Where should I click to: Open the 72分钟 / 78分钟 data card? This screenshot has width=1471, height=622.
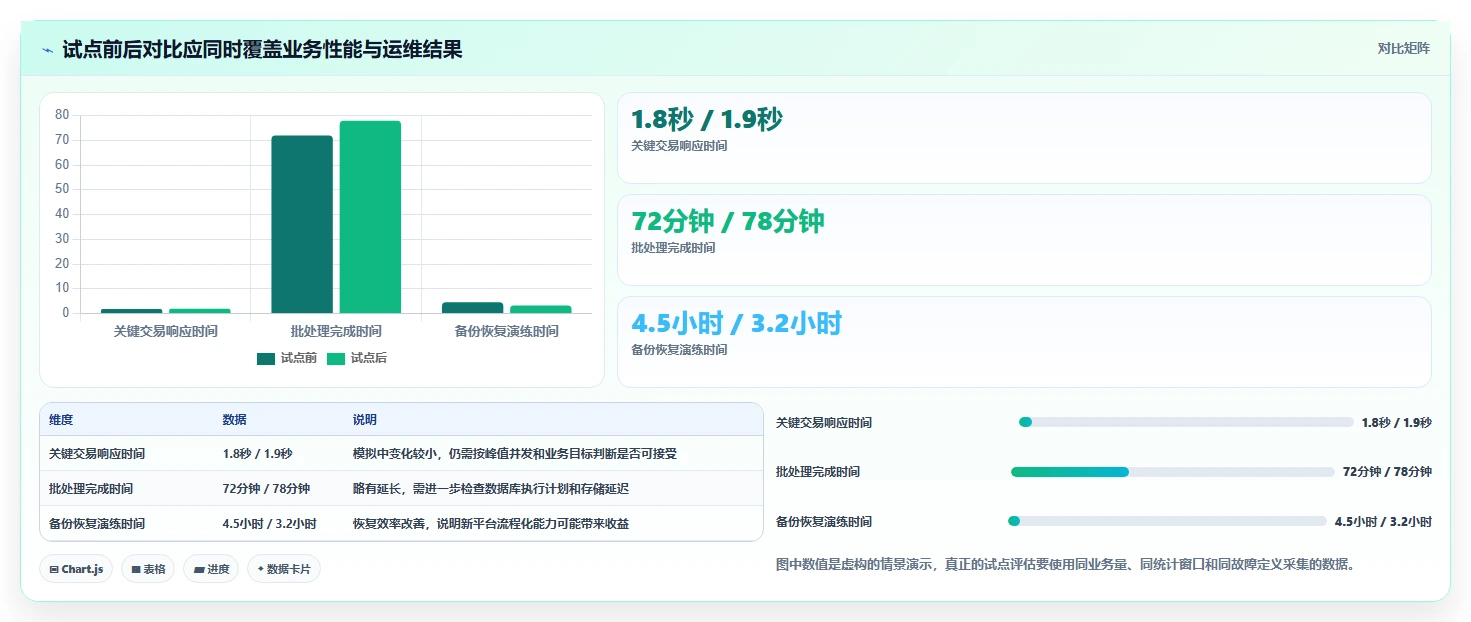point(1024,240)
